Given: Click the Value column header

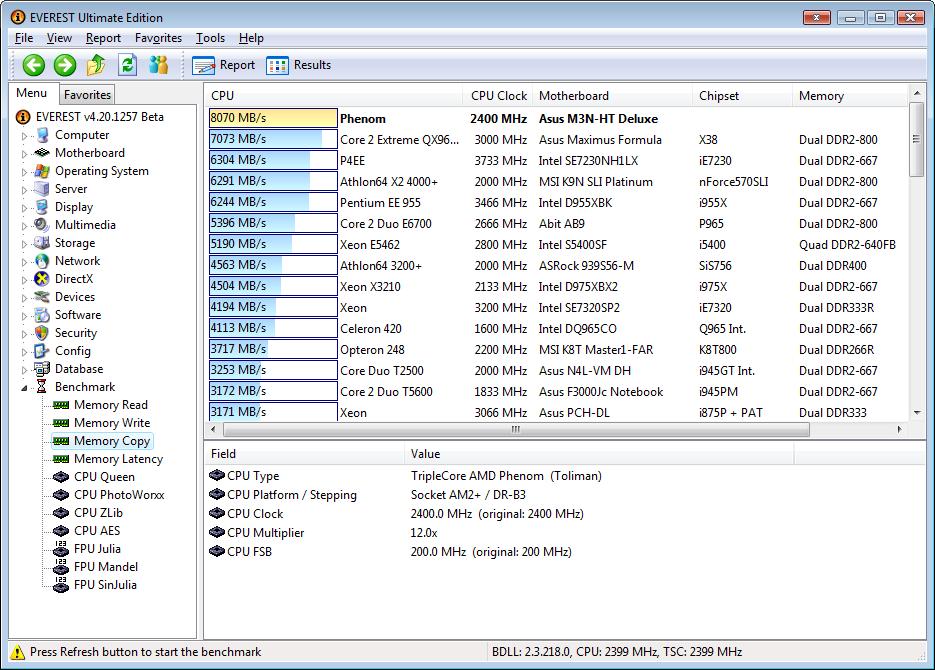Looking at the screenshot, I should point(599,454).
